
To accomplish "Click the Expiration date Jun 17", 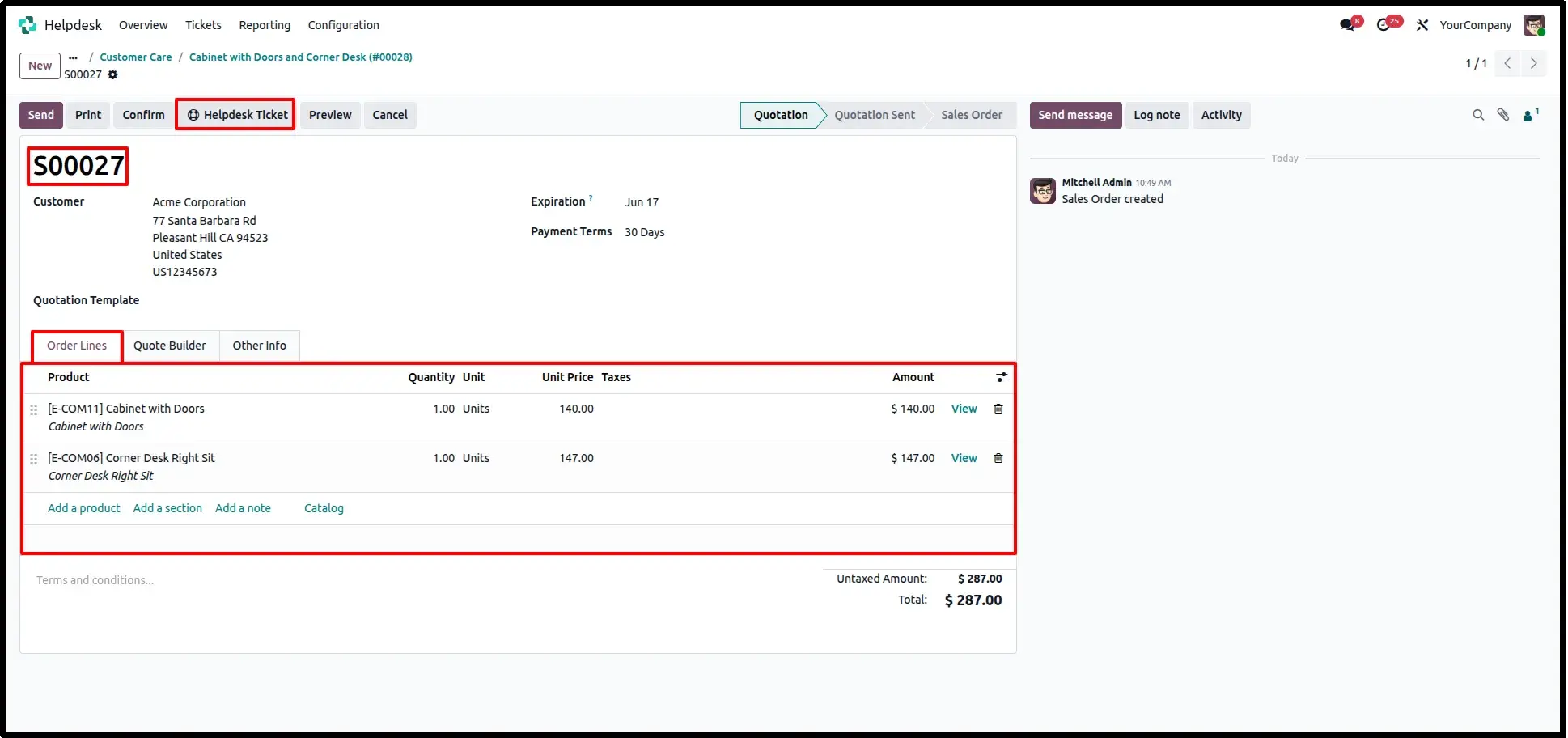I will tap(642, 202).
